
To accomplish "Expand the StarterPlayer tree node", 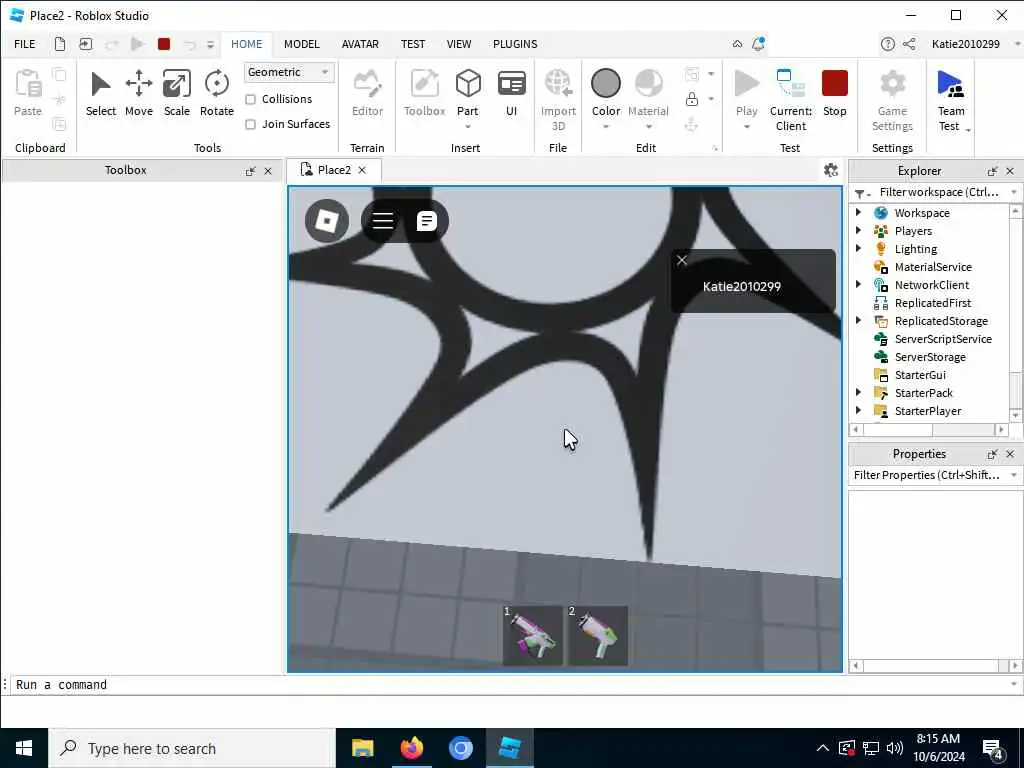I will [x=859, y=410].
